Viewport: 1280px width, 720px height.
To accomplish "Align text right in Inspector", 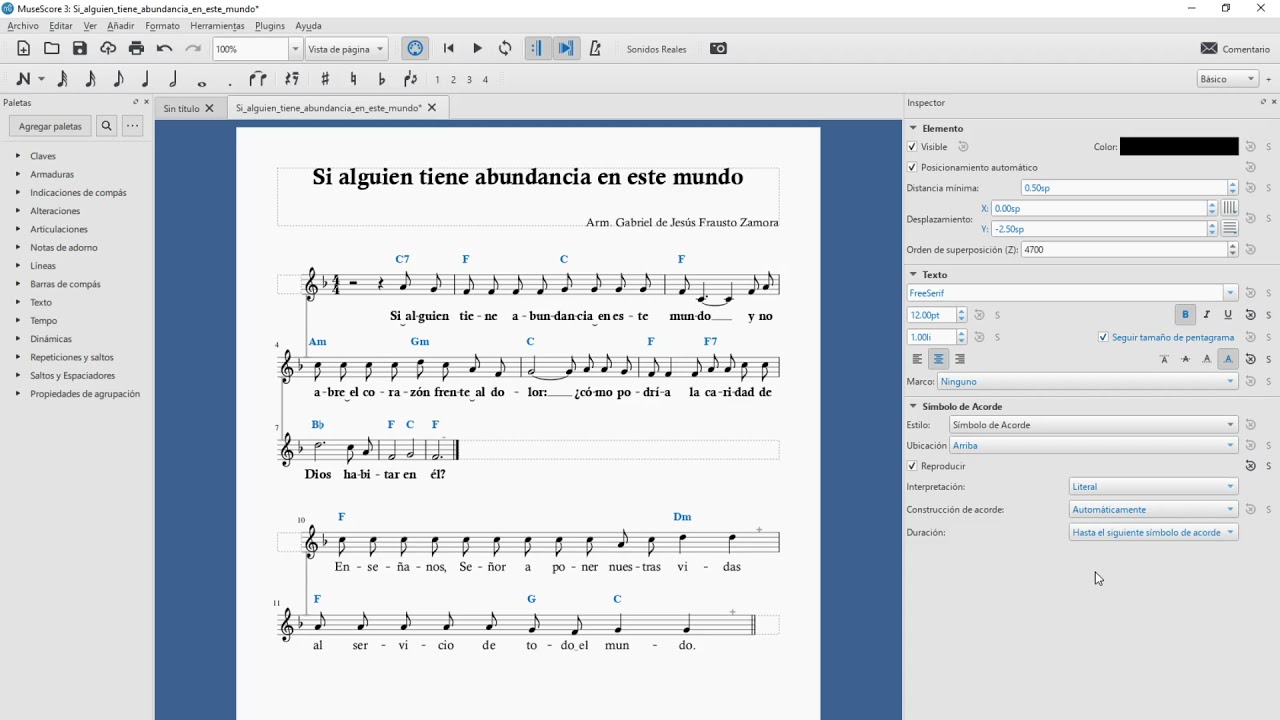I will tap(960, 359).
